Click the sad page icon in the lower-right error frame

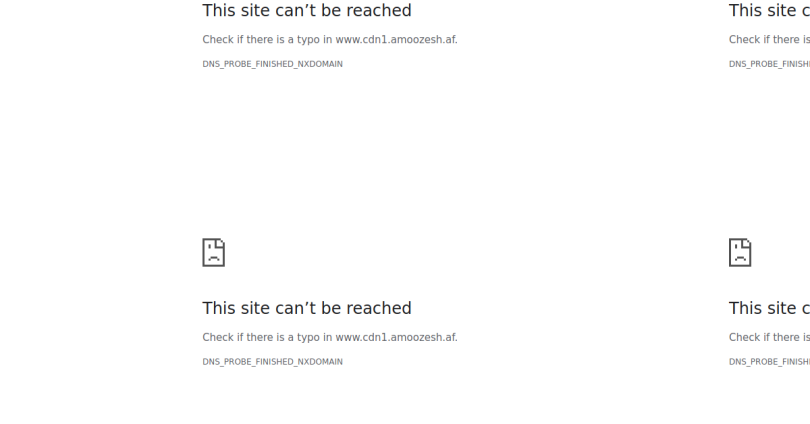coord(740,252)
